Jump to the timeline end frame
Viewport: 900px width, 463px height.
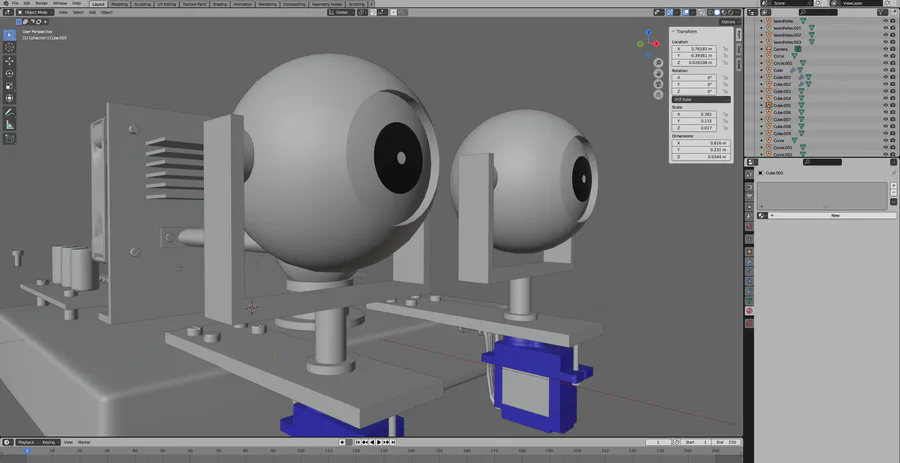coord(393,442)
